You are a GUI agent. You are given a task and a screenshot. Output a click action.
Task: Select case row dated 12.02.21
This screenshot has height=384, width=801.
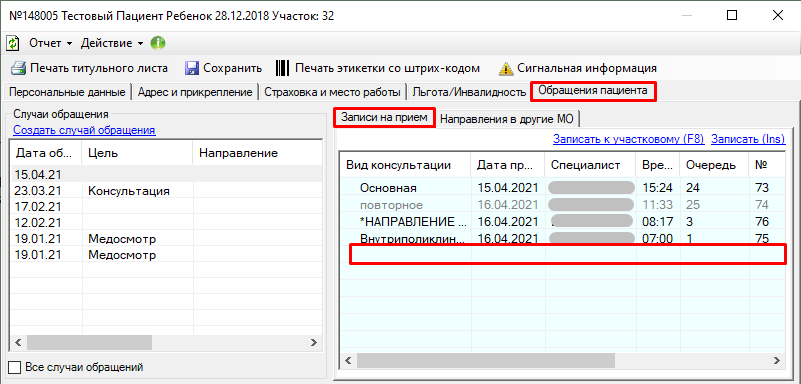click(167, 223)
